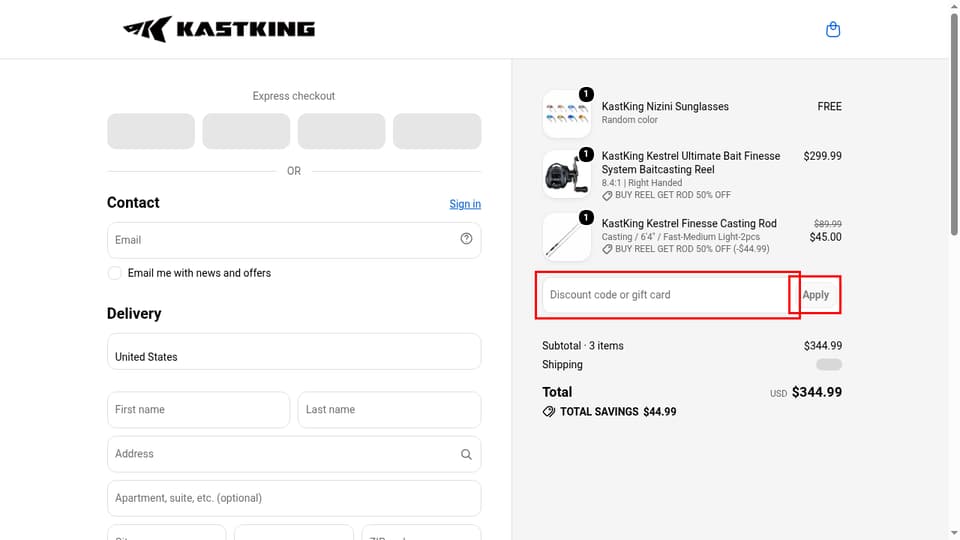Screen dimensions: 960x540
Task: Open the United States country dropdown
Action: pyautogui.click(x=294, y=351)
